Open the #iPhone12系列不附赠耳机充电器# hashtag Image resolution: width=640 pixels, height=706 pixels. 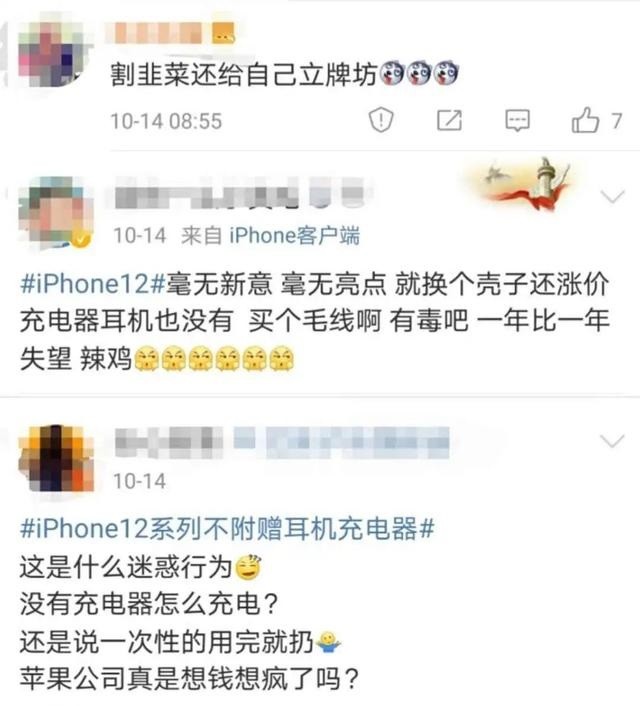[227, 528]
